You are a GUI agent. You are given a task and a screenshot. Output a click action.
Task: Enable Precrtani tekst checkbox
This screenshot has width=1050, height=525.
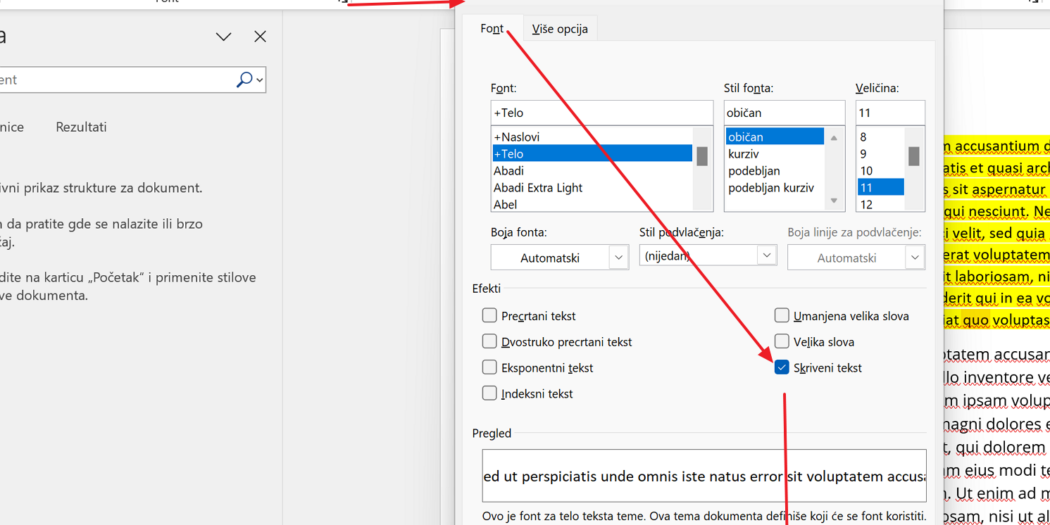(x=490, y=315)
